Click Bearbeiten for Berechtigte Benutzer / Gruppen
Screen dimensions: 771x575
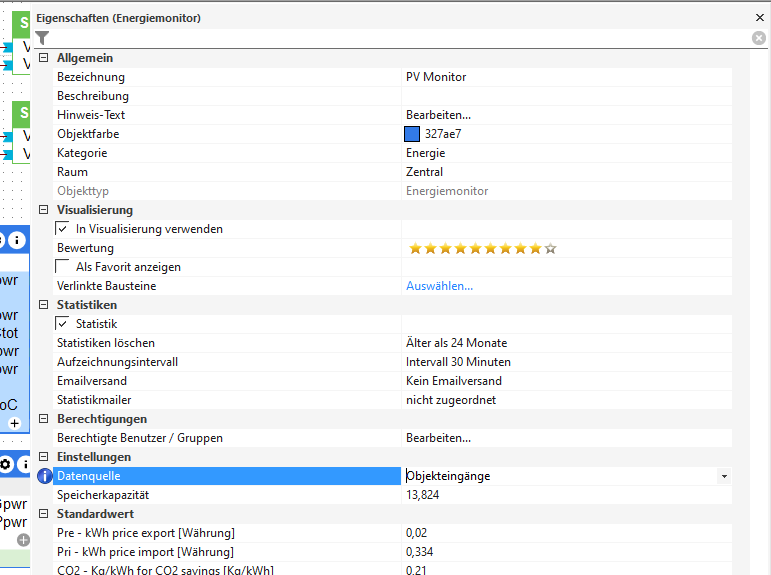[438, 438]
